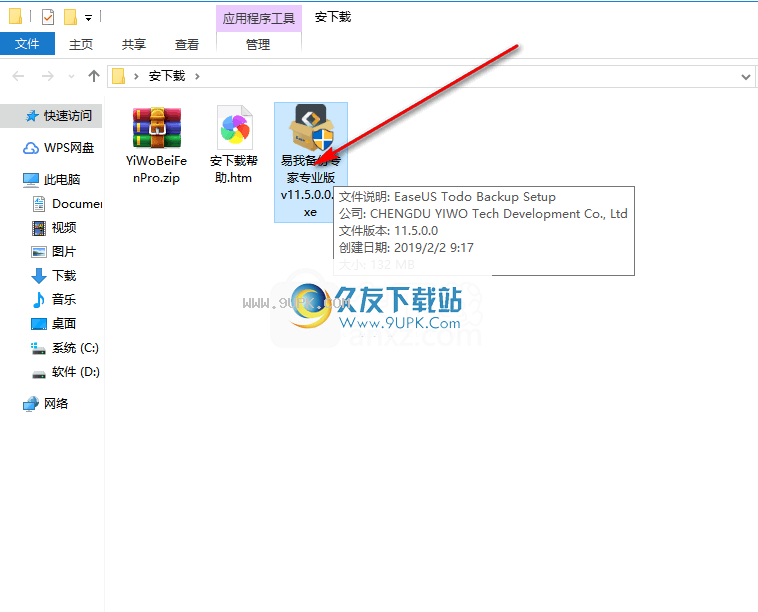
Task: Click the 软件 (D:) drive icon
Action: pos(39,374)
